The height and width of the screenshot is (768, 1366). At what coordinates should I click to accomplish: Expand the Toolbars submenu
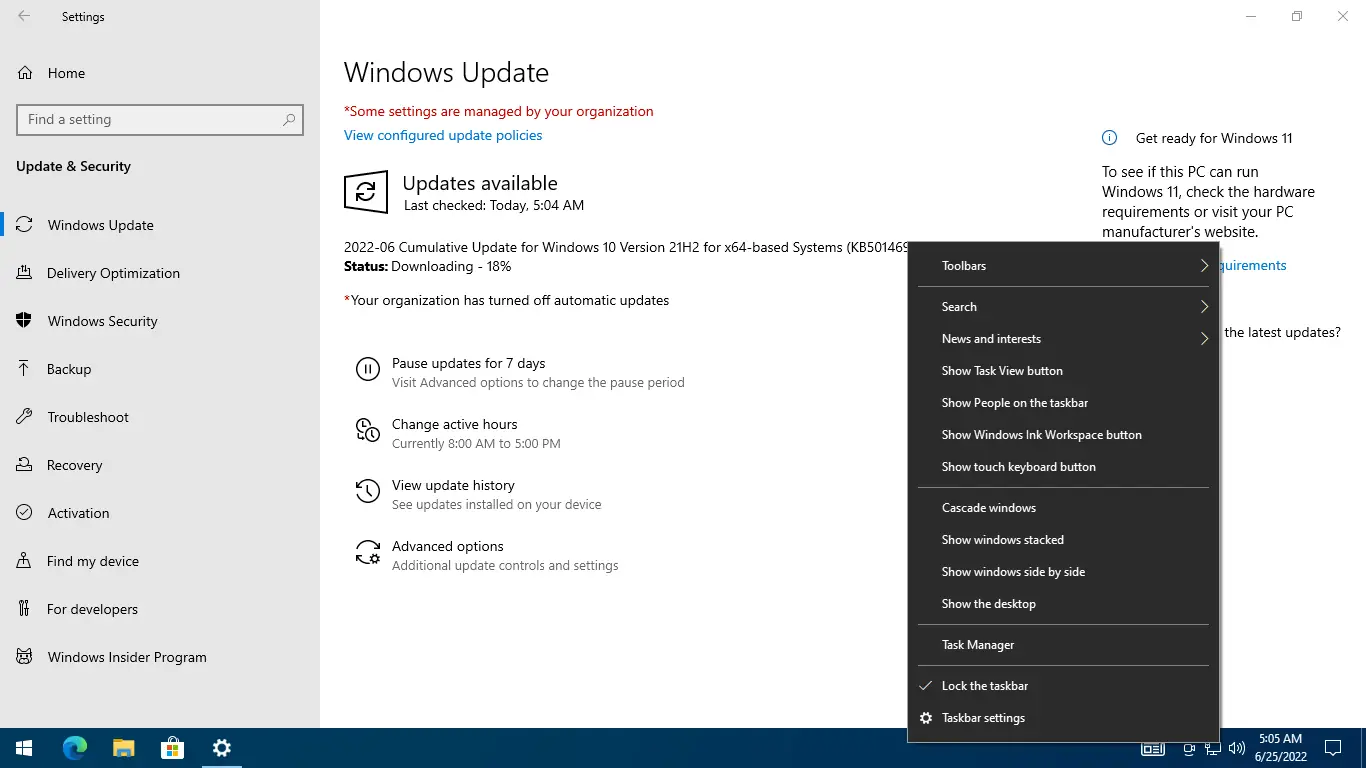point(1063,266)
